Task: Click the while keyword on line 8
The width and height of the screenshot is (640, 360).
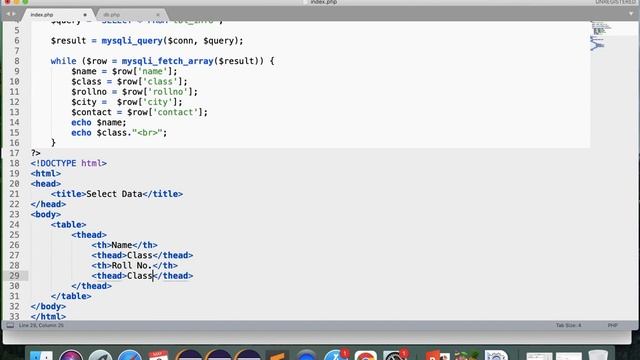Action: (63, 61)
